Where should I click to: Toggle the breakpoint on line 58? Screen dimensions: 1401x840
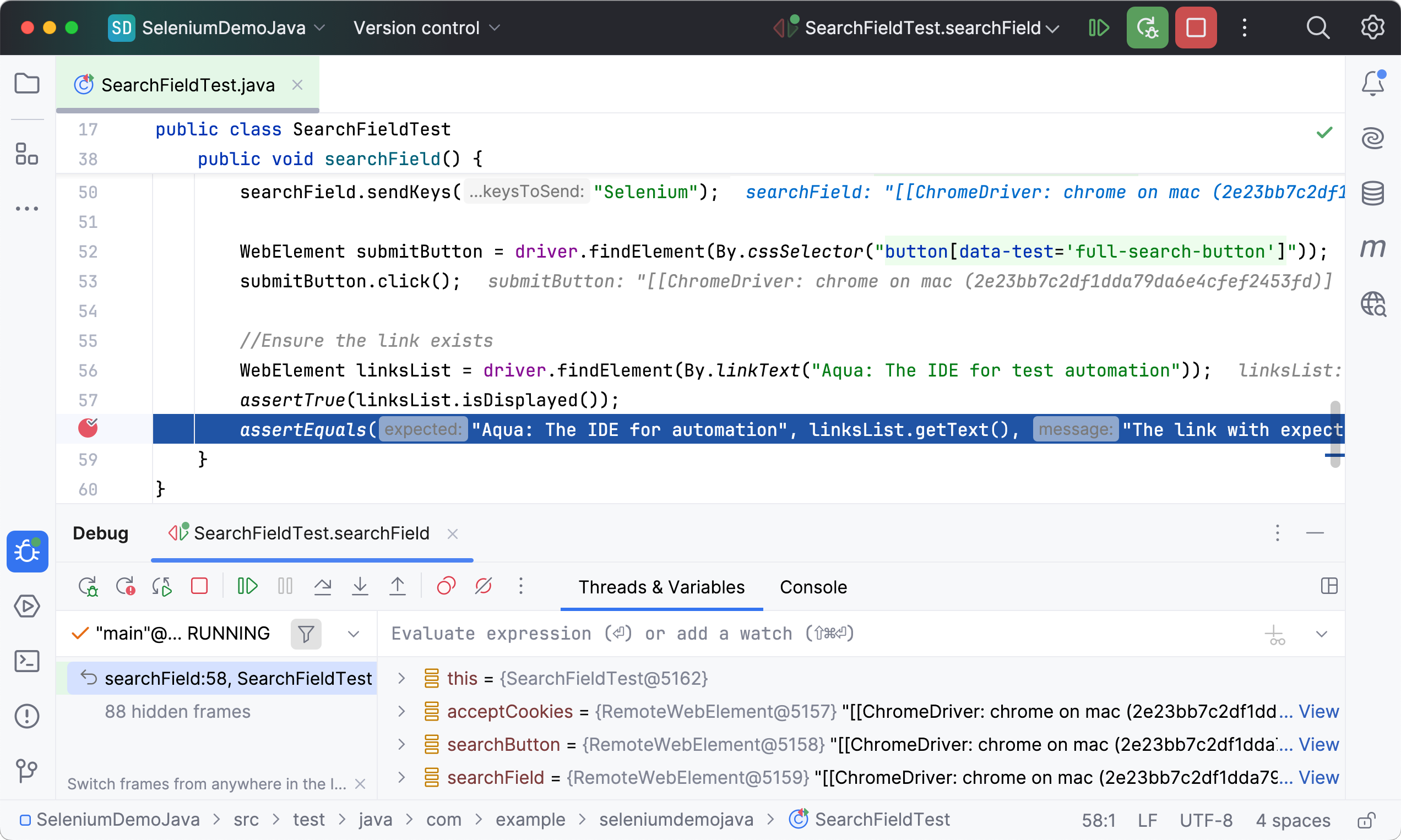(88, 428)
